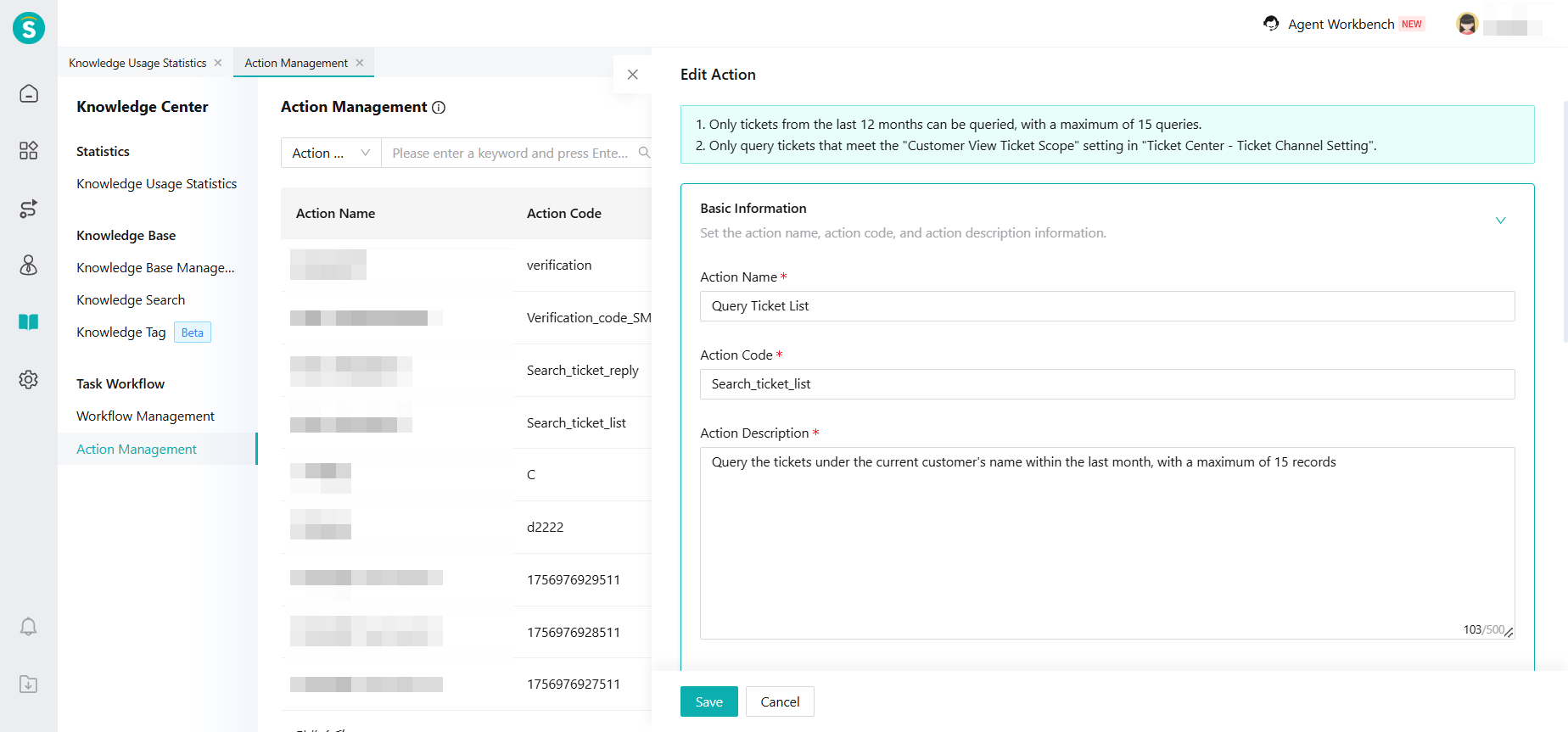Viewport: 1568px width, 732px height.
Task: Open the notifications bell icon
Action: coord(29,627)
